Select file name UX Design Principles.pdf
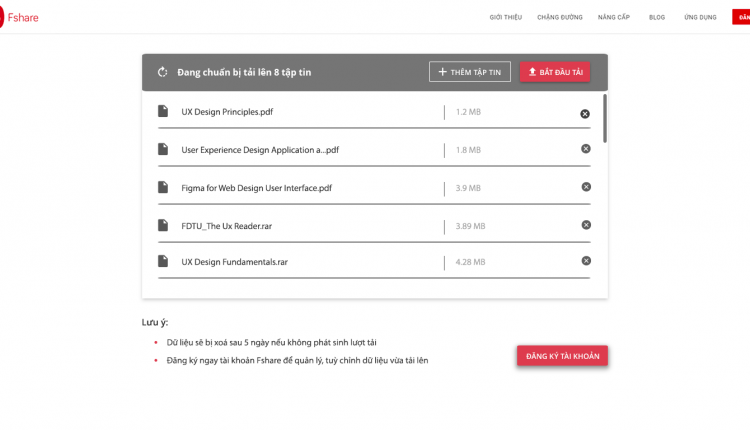This screenshot has height=430, width=750. [x=227, y=112]
